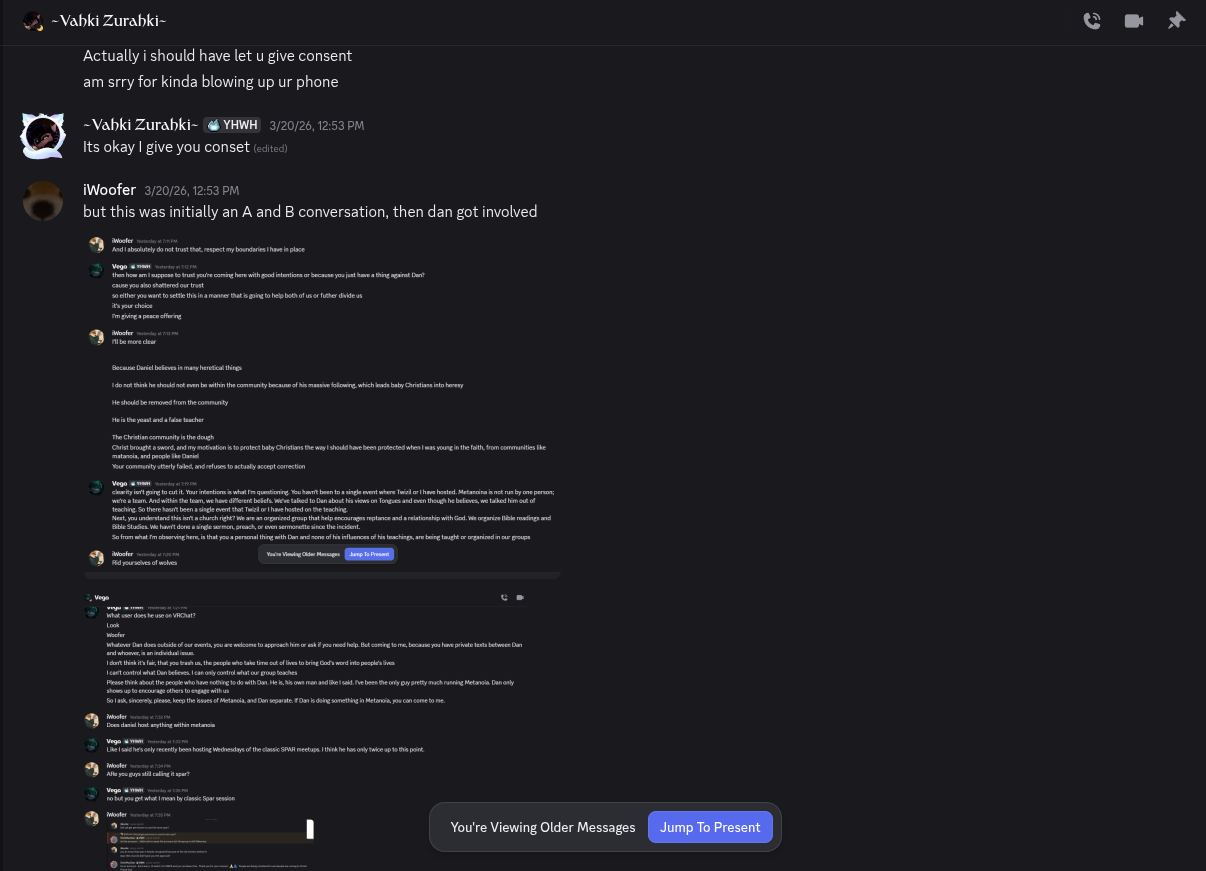Start a video call
The width and height of the screenshot is (1206, 871).
click(1134, 21)
